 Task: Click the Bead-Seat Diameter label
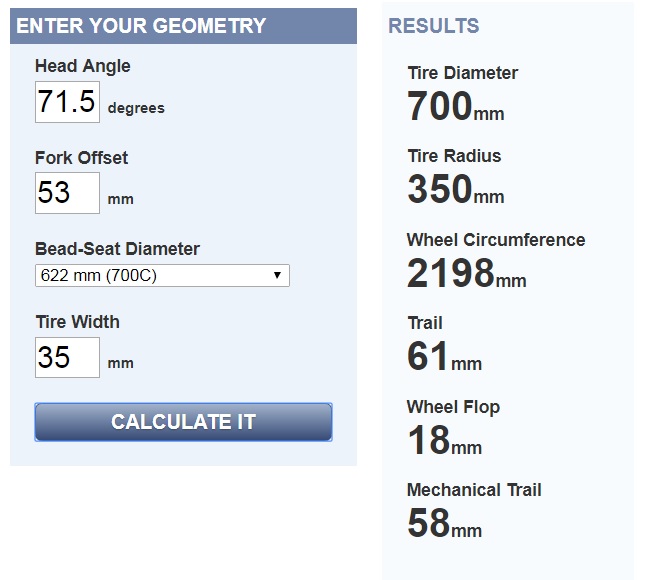pos(117,249)
